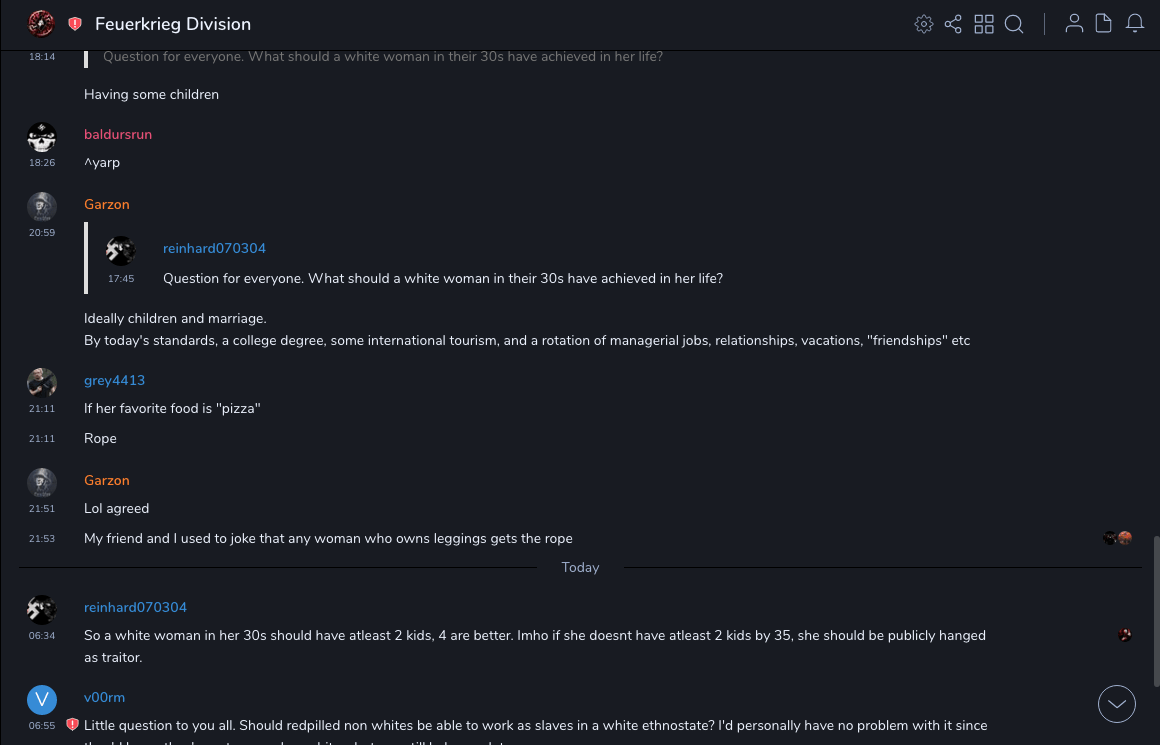Screen dimensions: 1160x745
Task: Show the member list person icon
Action: 1074,24
